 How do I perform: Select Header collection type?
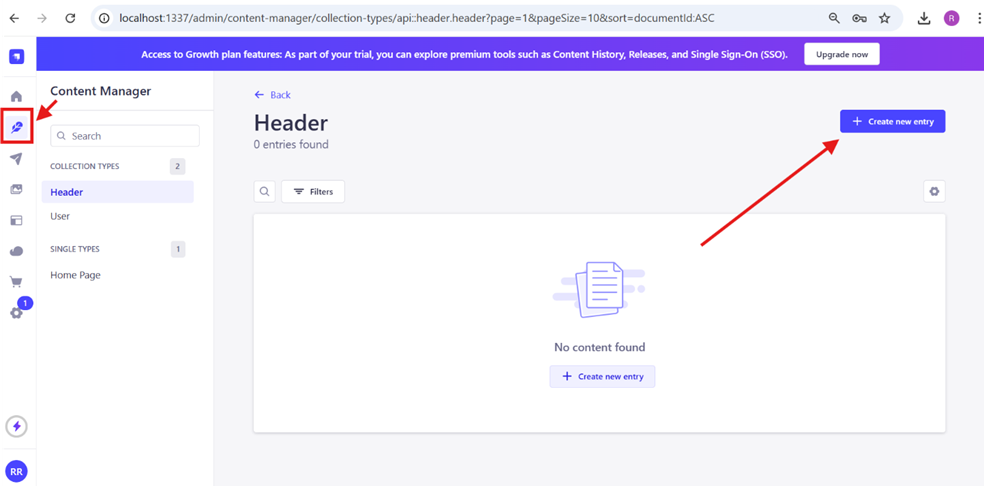67,192
